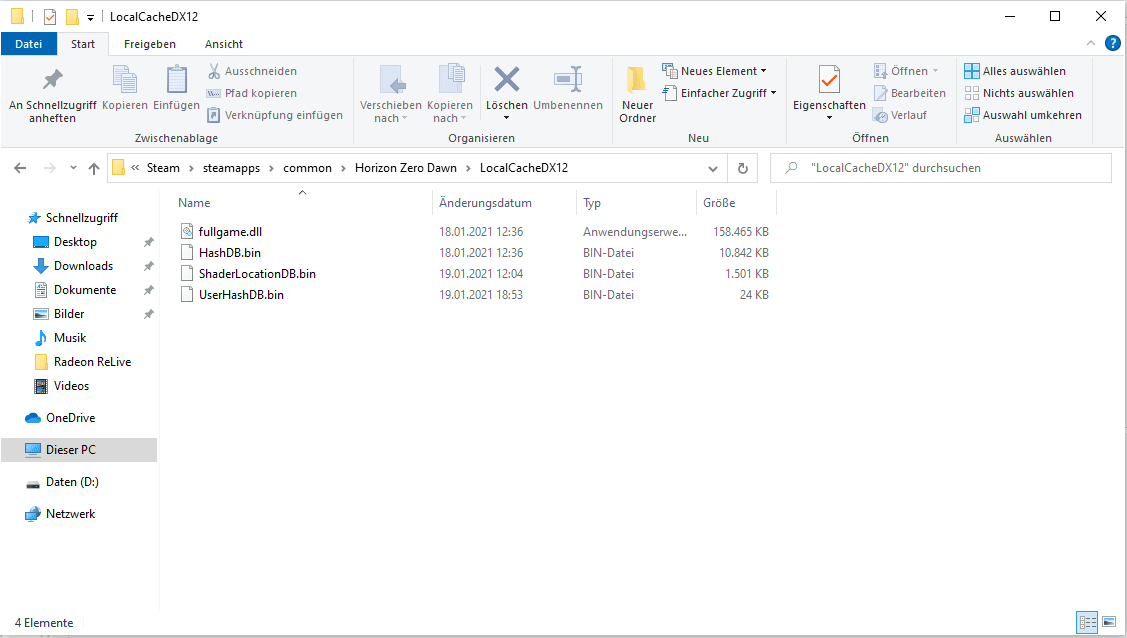
Task: Create a Neuer Ordner
Action: click(638, 93)
